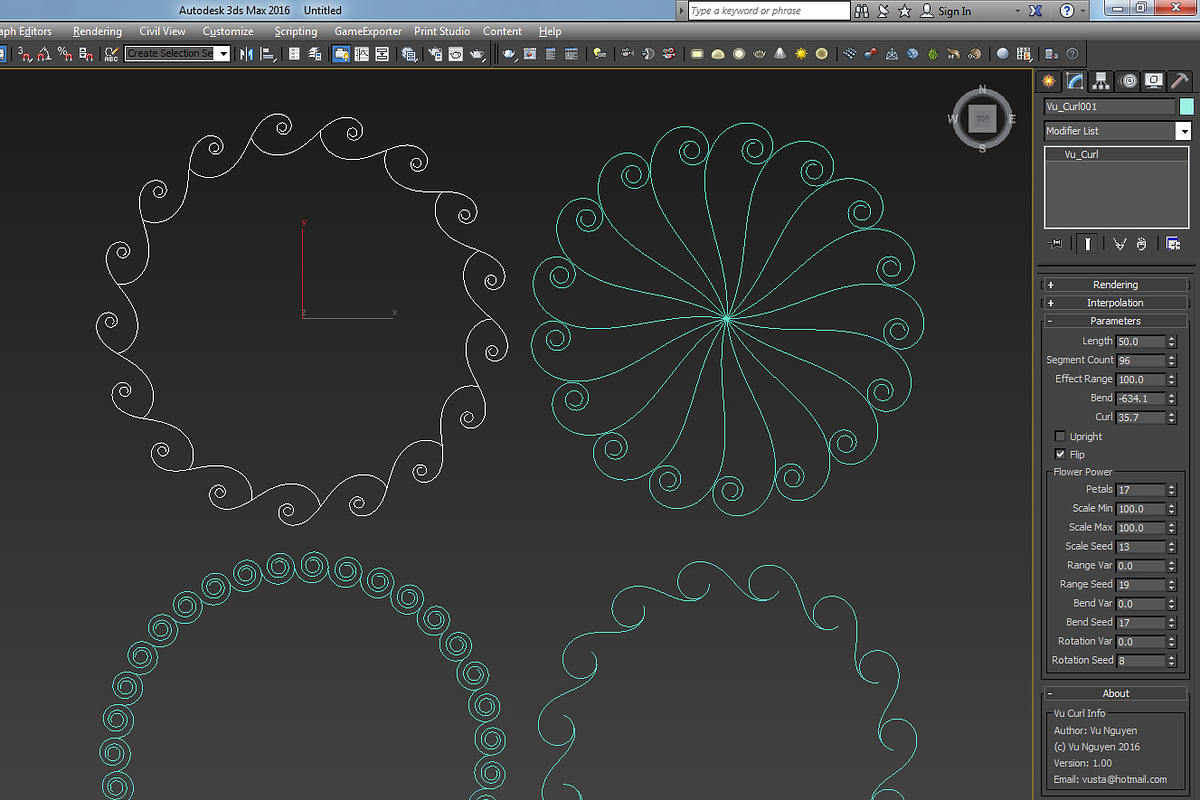Expand the Interpolation rollout

tap(1115, 303)
